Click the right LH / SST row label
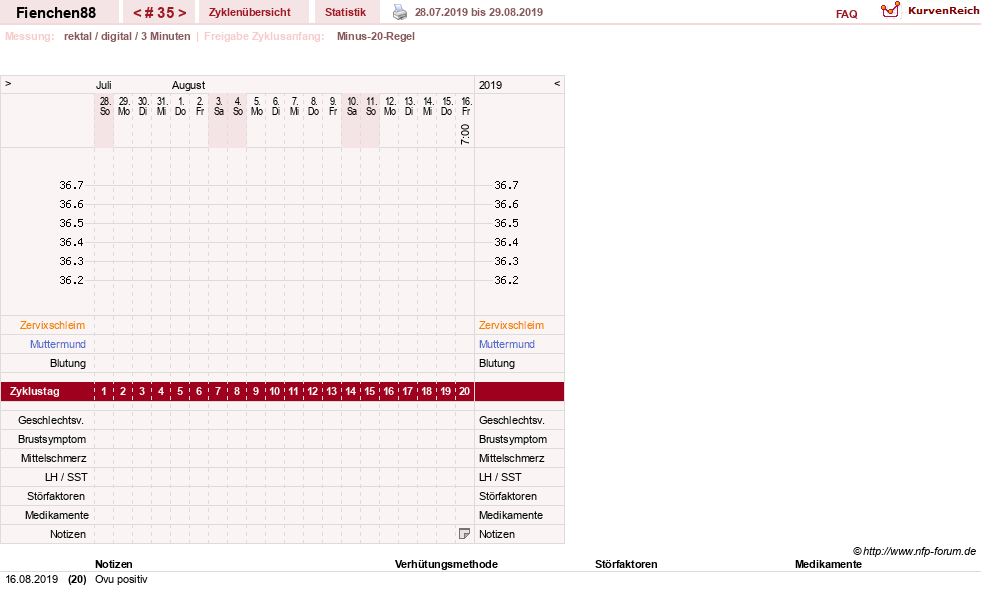This screenshot has height=603, width=981. [x=500, y=477]
